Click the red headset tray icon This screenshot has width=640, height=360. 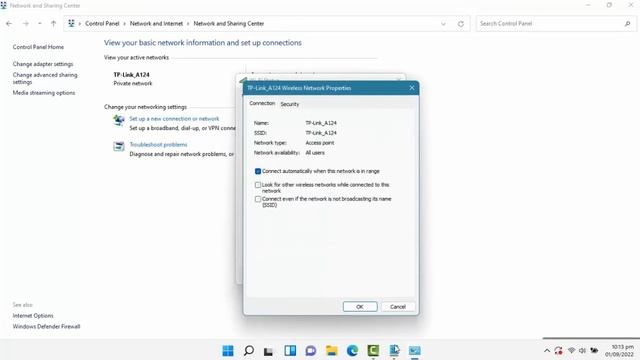coord(558,351)
